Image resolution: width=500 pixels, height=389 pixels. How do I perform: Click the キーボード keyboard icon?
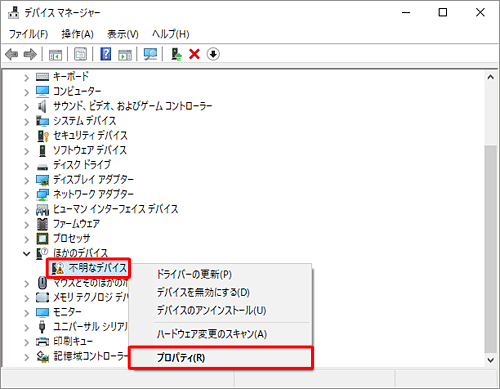pos(42,77)
